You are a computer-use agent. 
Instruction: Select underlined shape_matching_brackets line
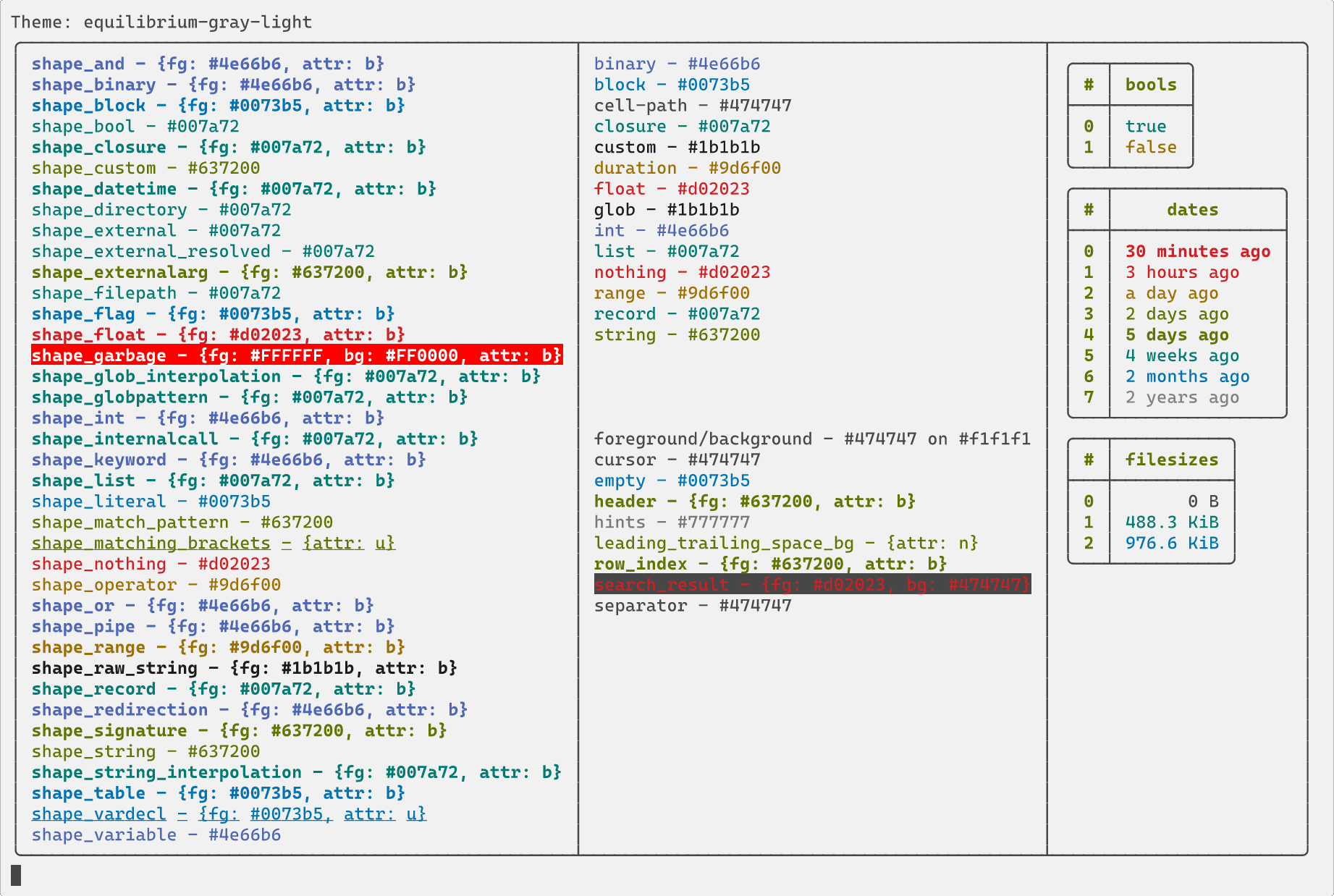(214, 544)
